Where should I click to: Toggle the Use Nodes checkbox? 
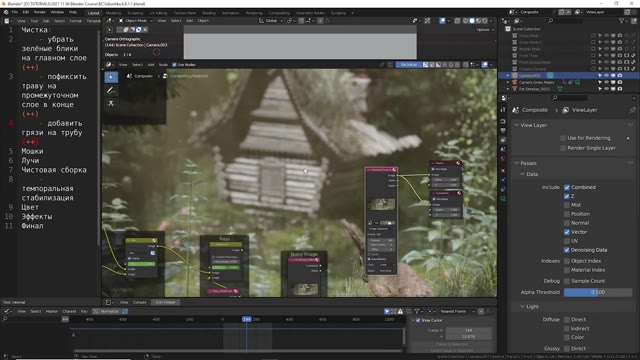click(x=174, y=64)
